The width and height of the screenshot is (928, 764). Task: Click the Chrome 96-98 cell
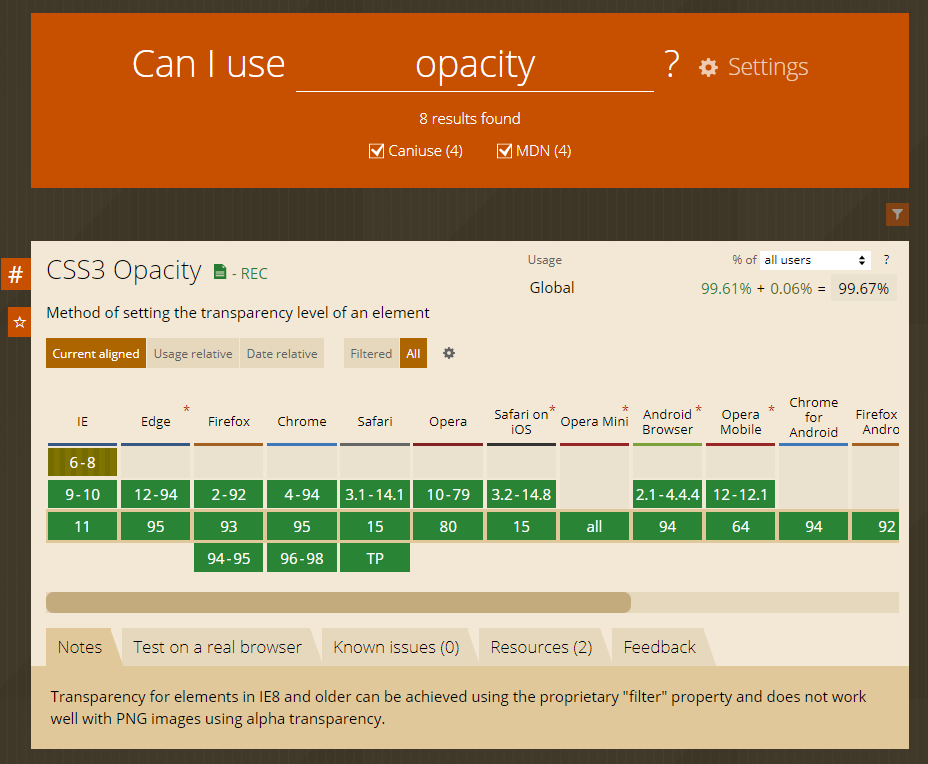point(302,558)
